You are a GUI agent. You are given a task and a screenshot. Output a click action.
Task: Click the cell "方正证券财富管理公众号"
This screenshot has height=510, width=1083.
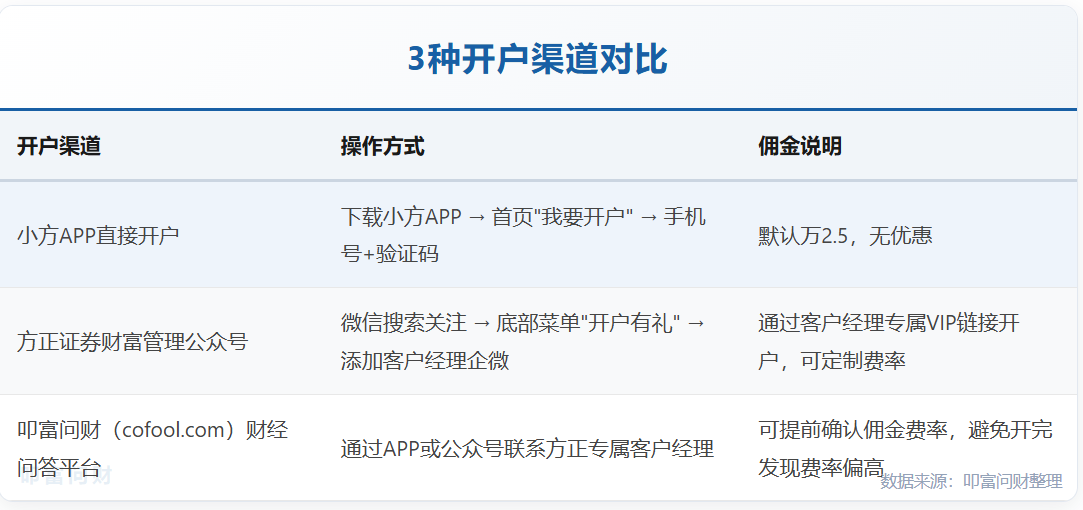[x=132, y=341]
